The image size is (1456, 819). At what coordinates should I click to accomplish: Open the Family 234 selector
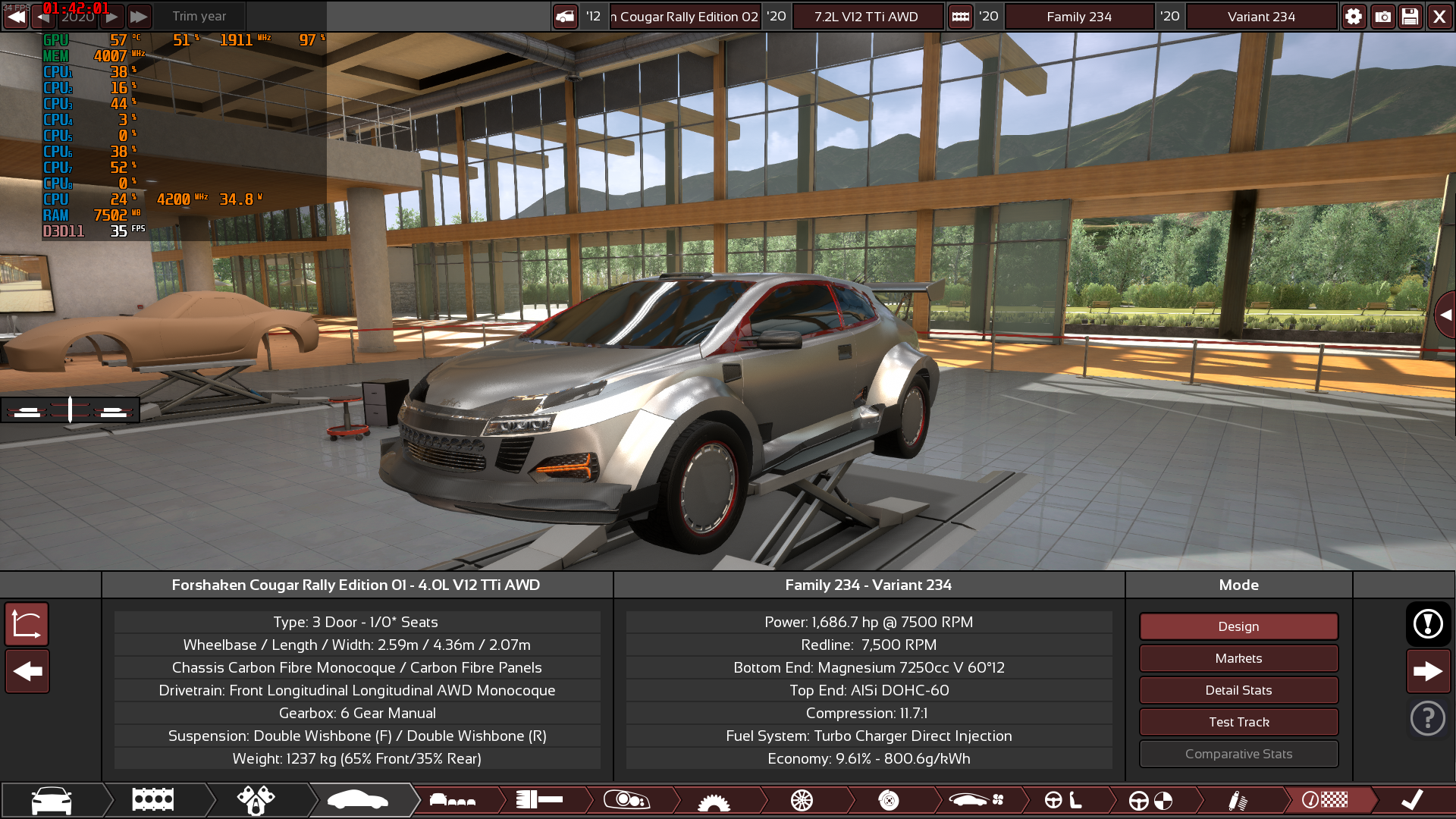coord(1079,16)
